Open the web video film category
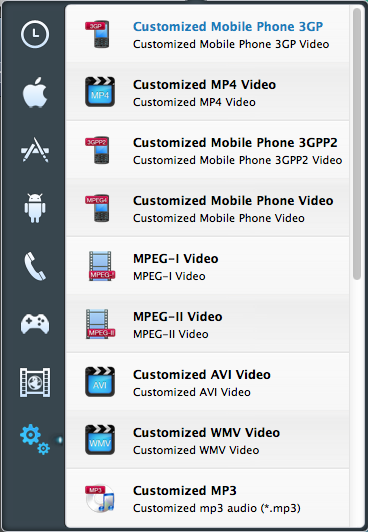 [35, 382]
